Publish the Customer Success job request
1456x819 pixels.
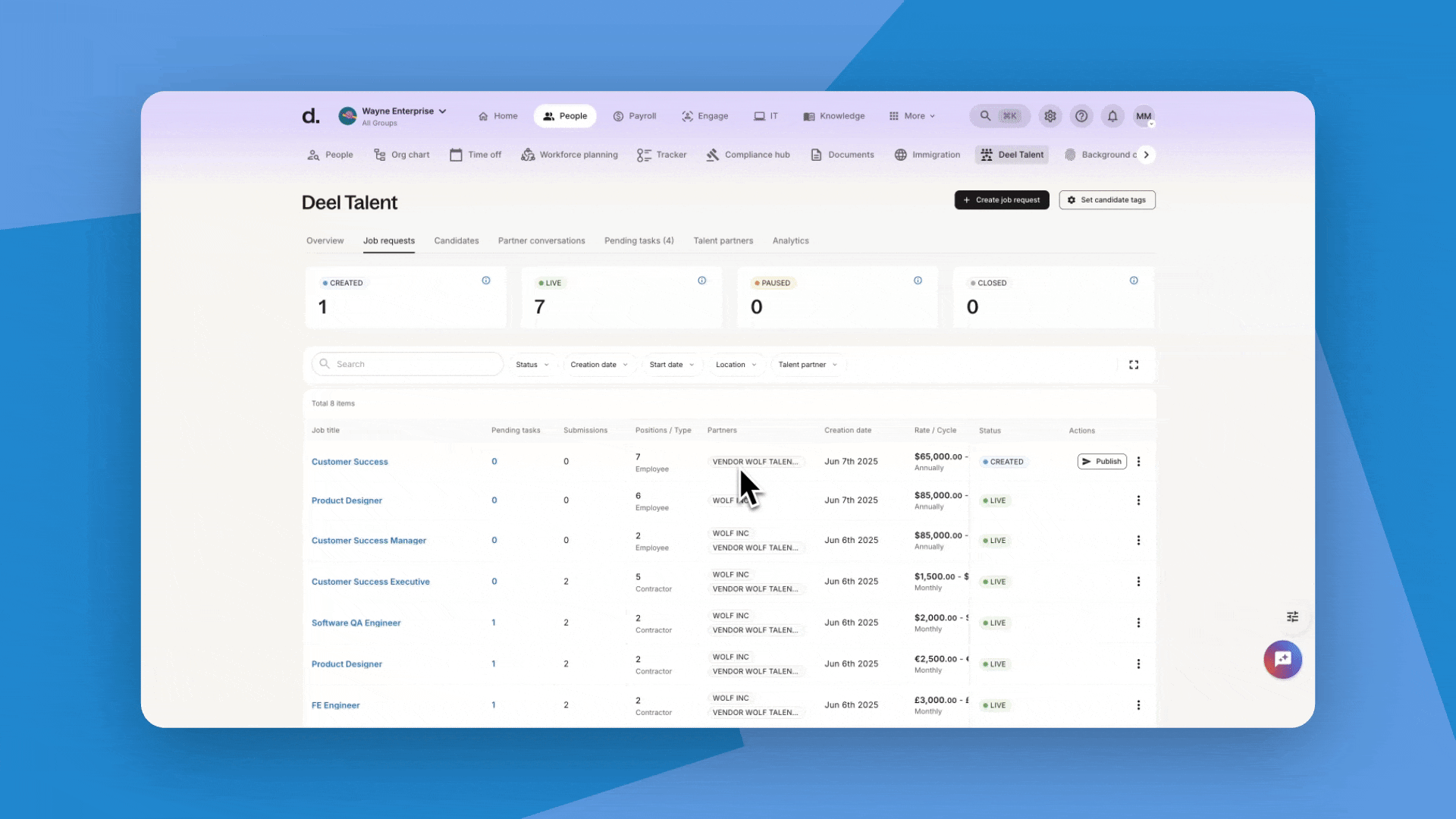[1102, 461]
